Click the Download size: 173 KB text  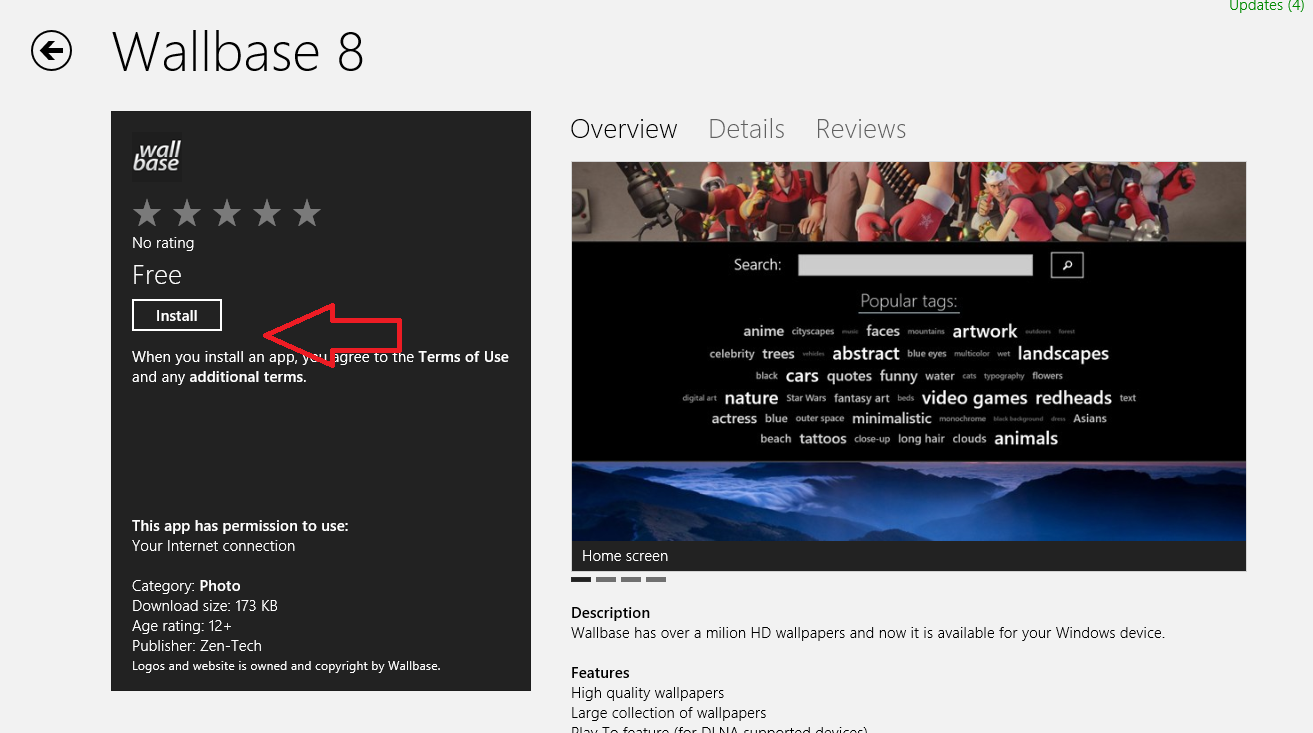(205, 606)
